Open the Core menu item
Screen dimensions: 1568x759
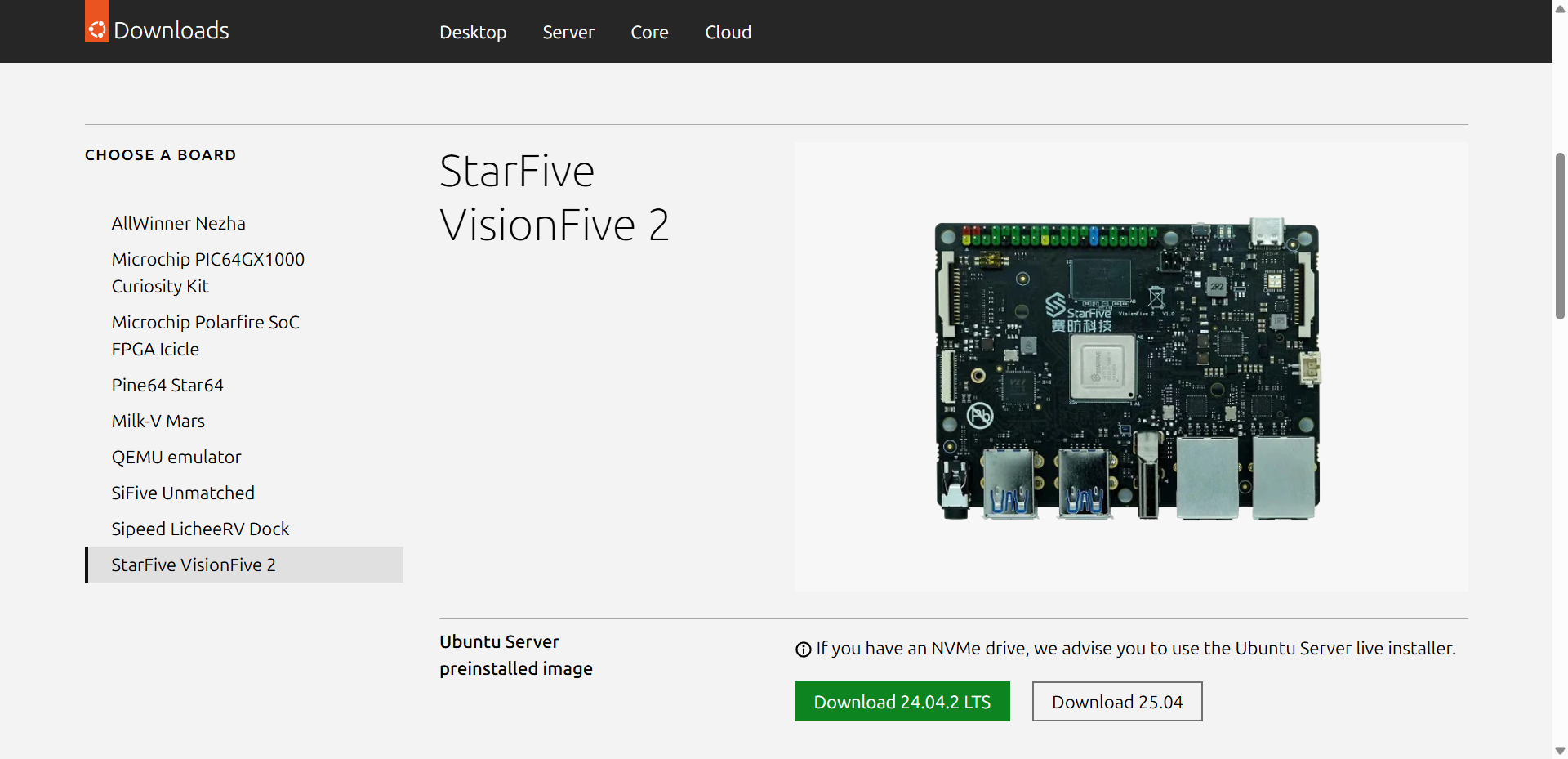coord(649,32)
